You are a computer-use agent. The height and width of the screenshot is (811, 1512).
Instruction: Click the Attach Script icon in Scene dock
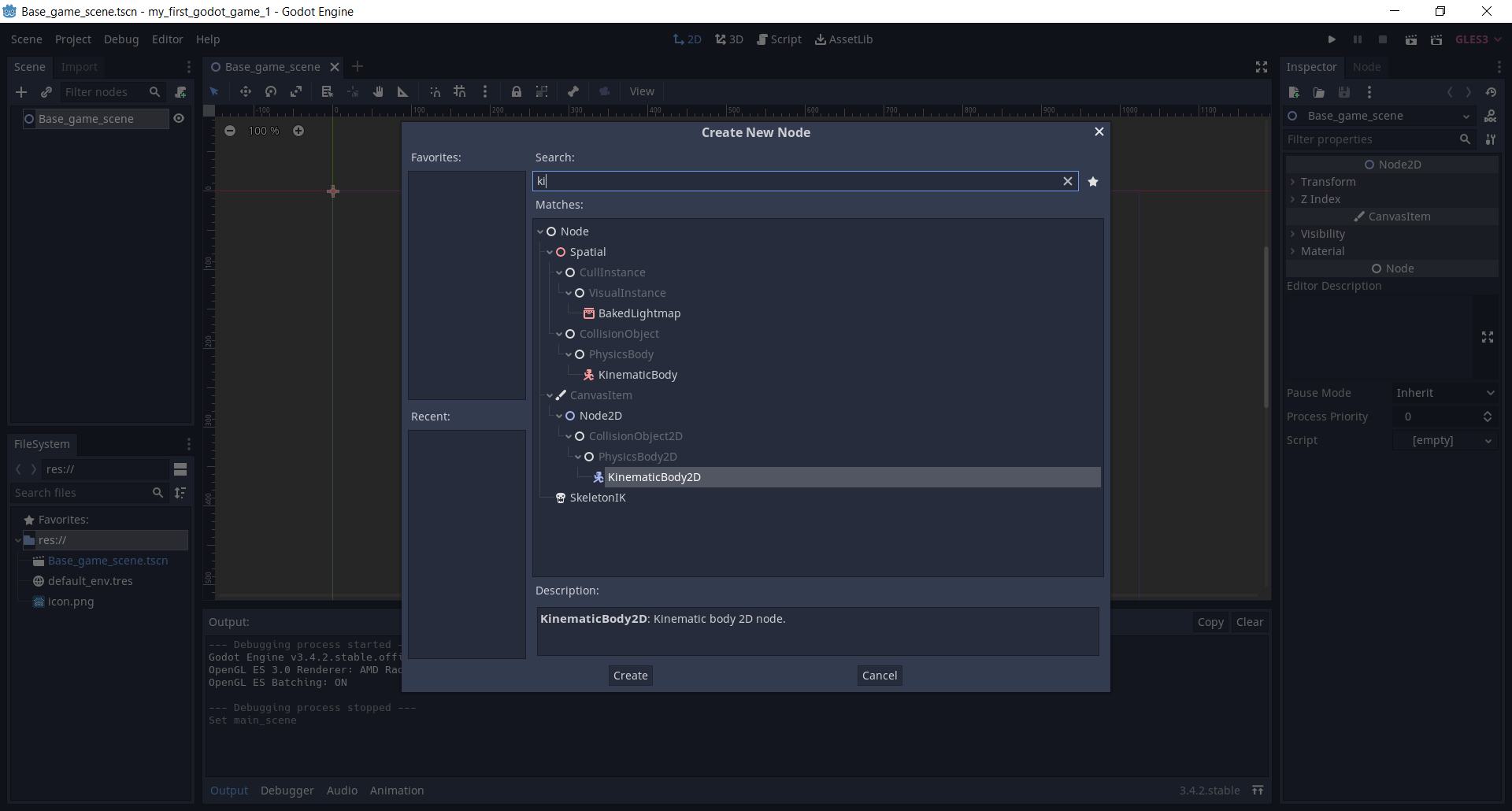(180, 92)
